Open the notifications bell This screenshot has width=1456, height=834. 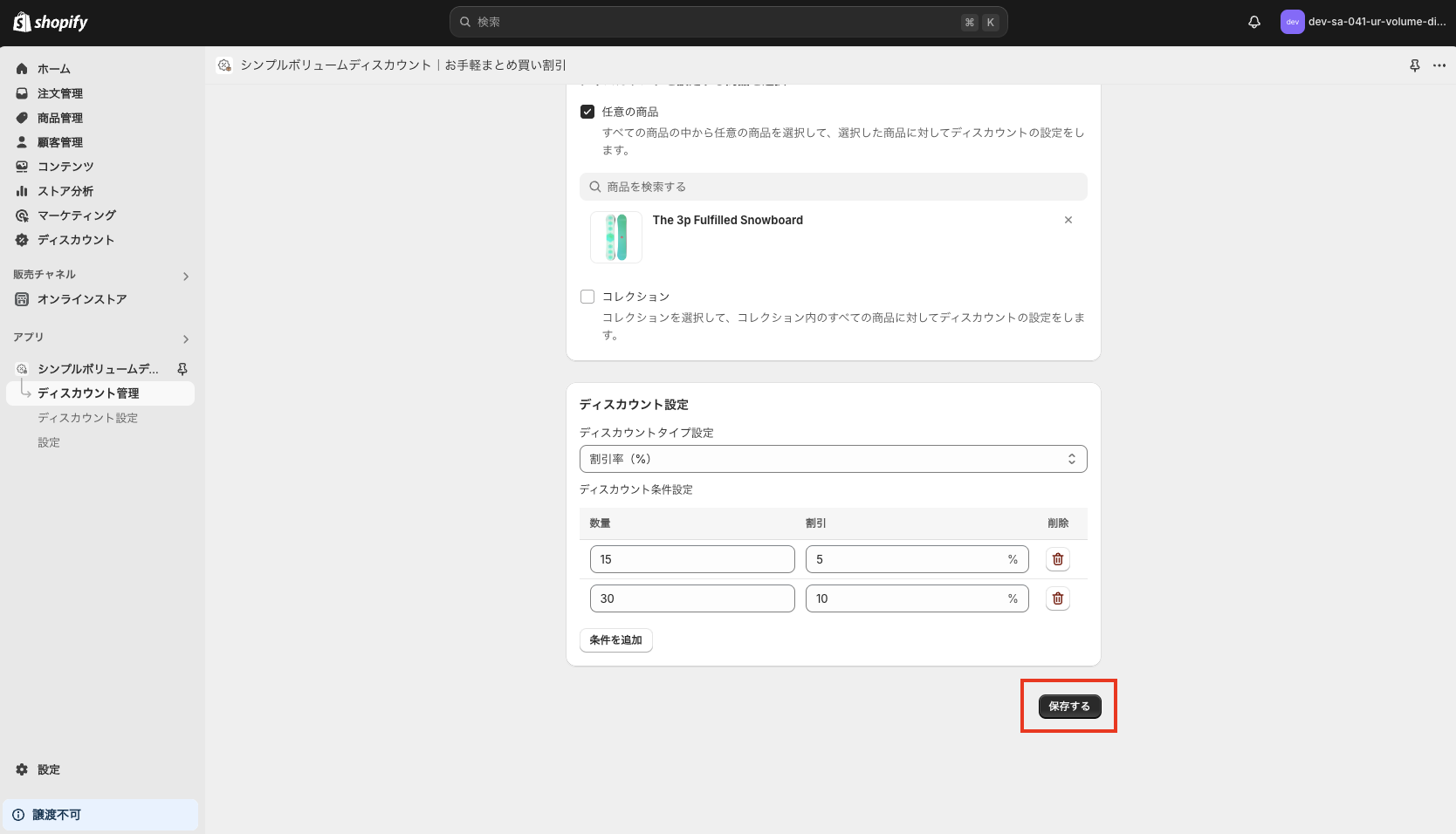point(1254,22)
